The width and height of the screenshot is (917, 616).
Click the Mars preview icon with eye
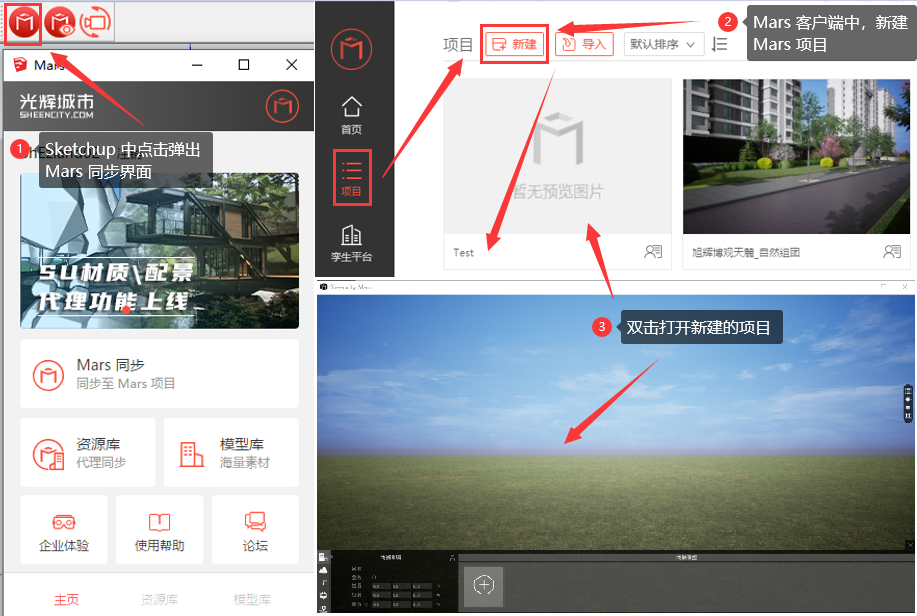[60, 23]
